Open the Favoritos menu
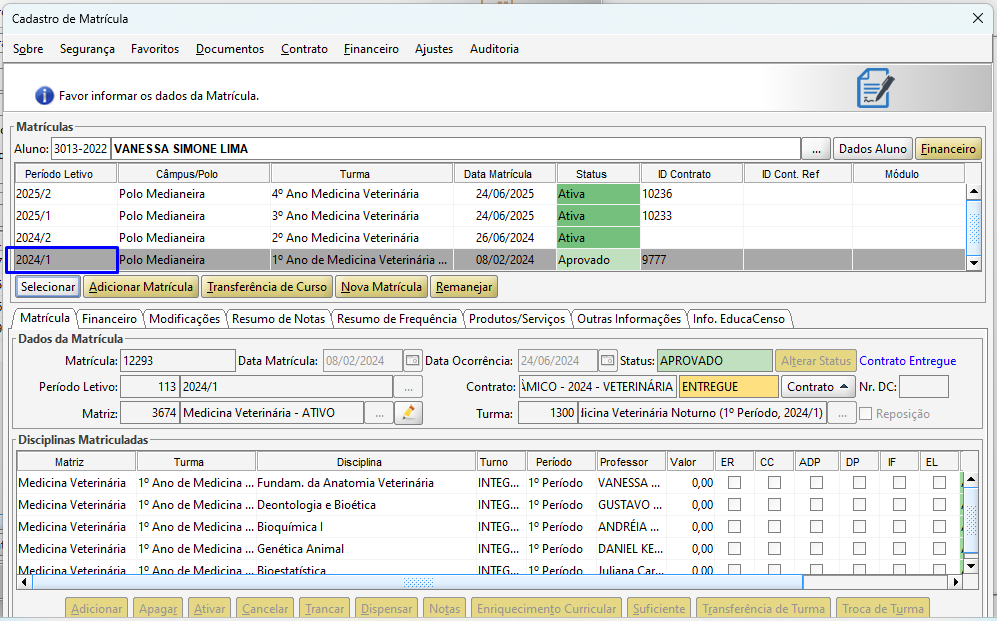This screenshot has height=621, width=997. coord(155,49)
